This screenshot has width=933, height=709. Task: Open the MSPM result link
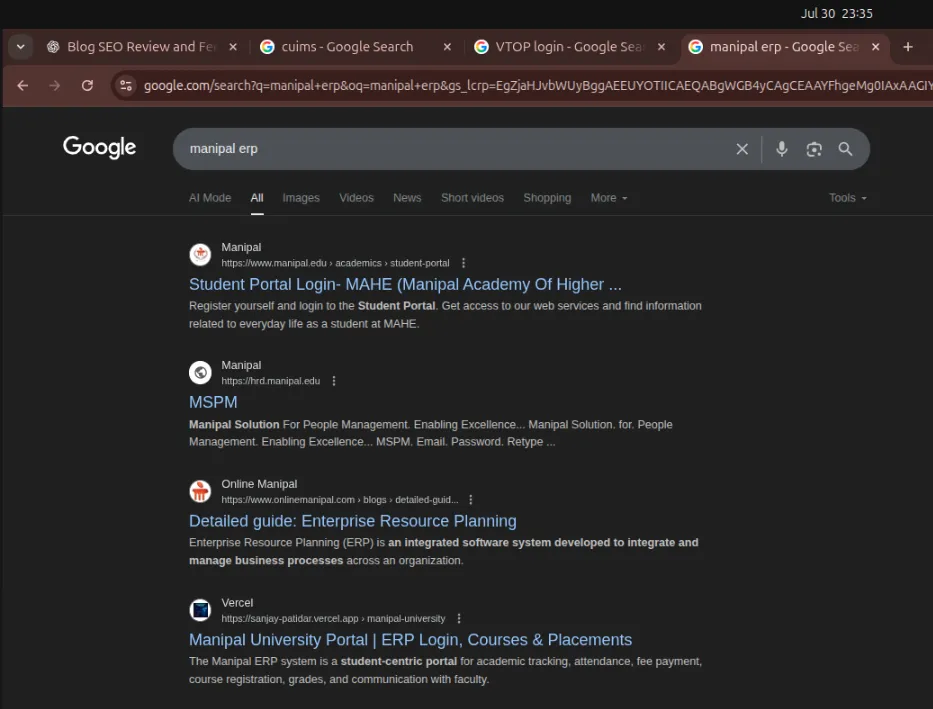point(213,403)
